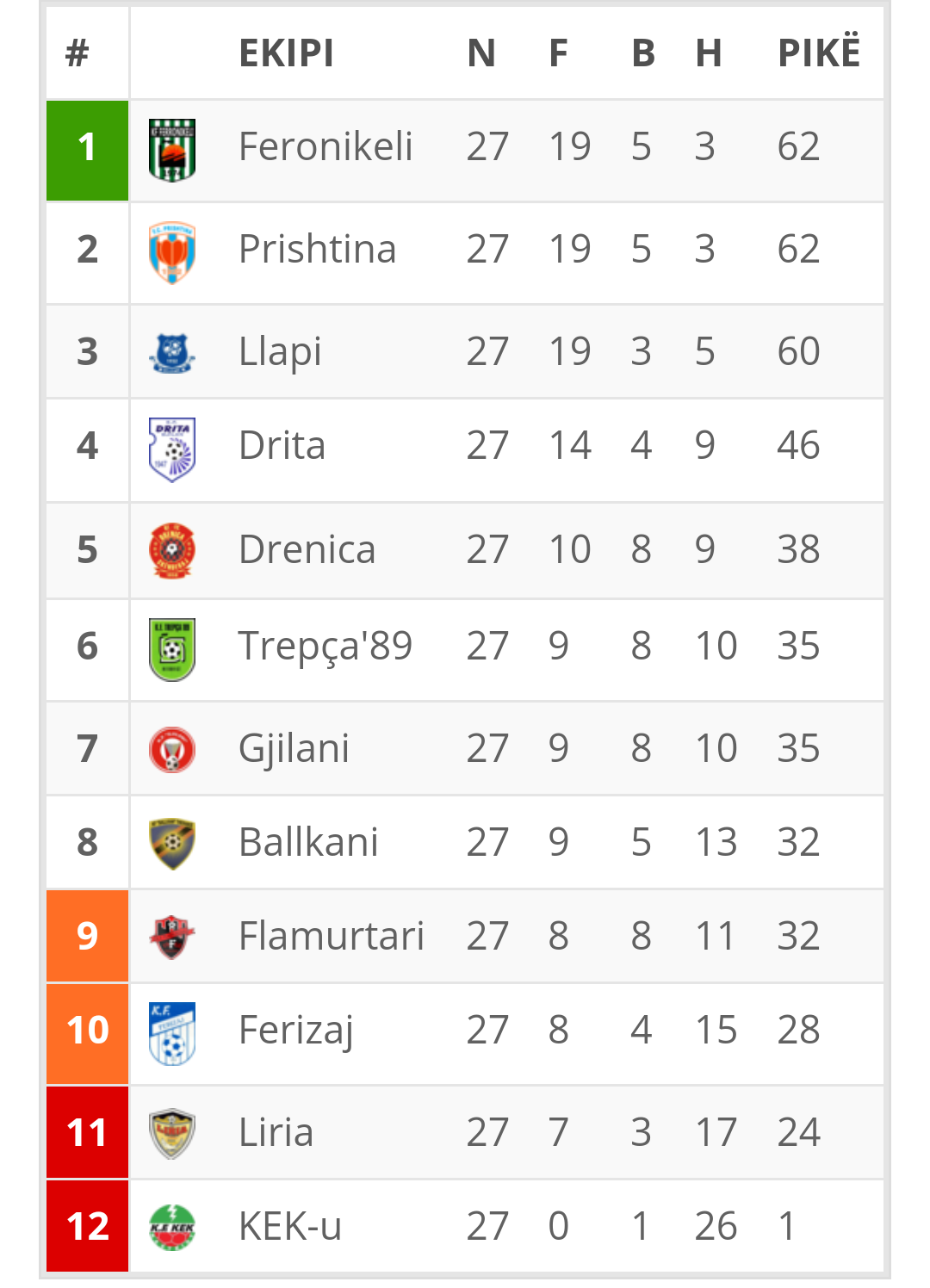This screenshot has width=930, height=1288.
Task: Open the Feronikeli team name link
Action: (325, 146)
